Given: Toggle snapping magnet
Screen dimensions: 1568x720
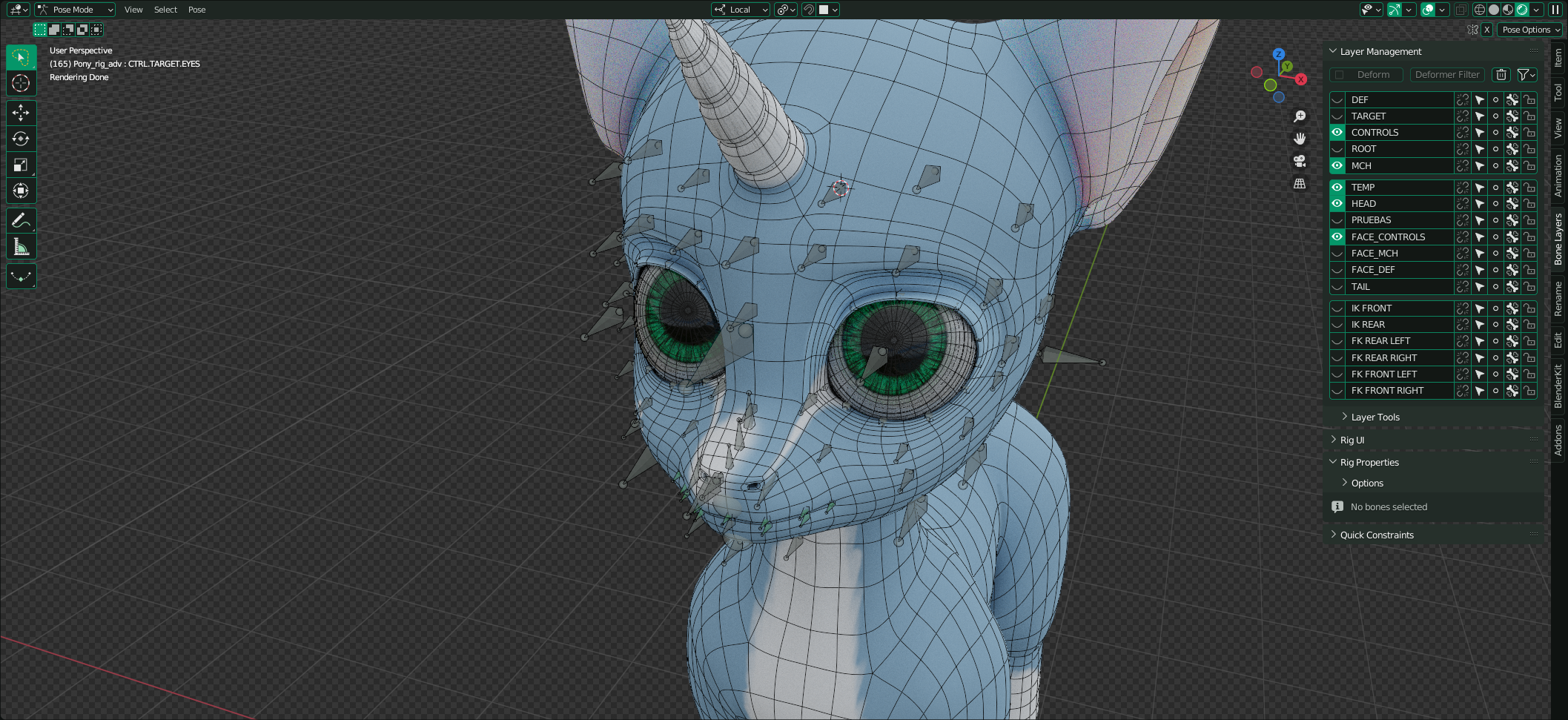Looking at the screenshot, I should [809, 10].
